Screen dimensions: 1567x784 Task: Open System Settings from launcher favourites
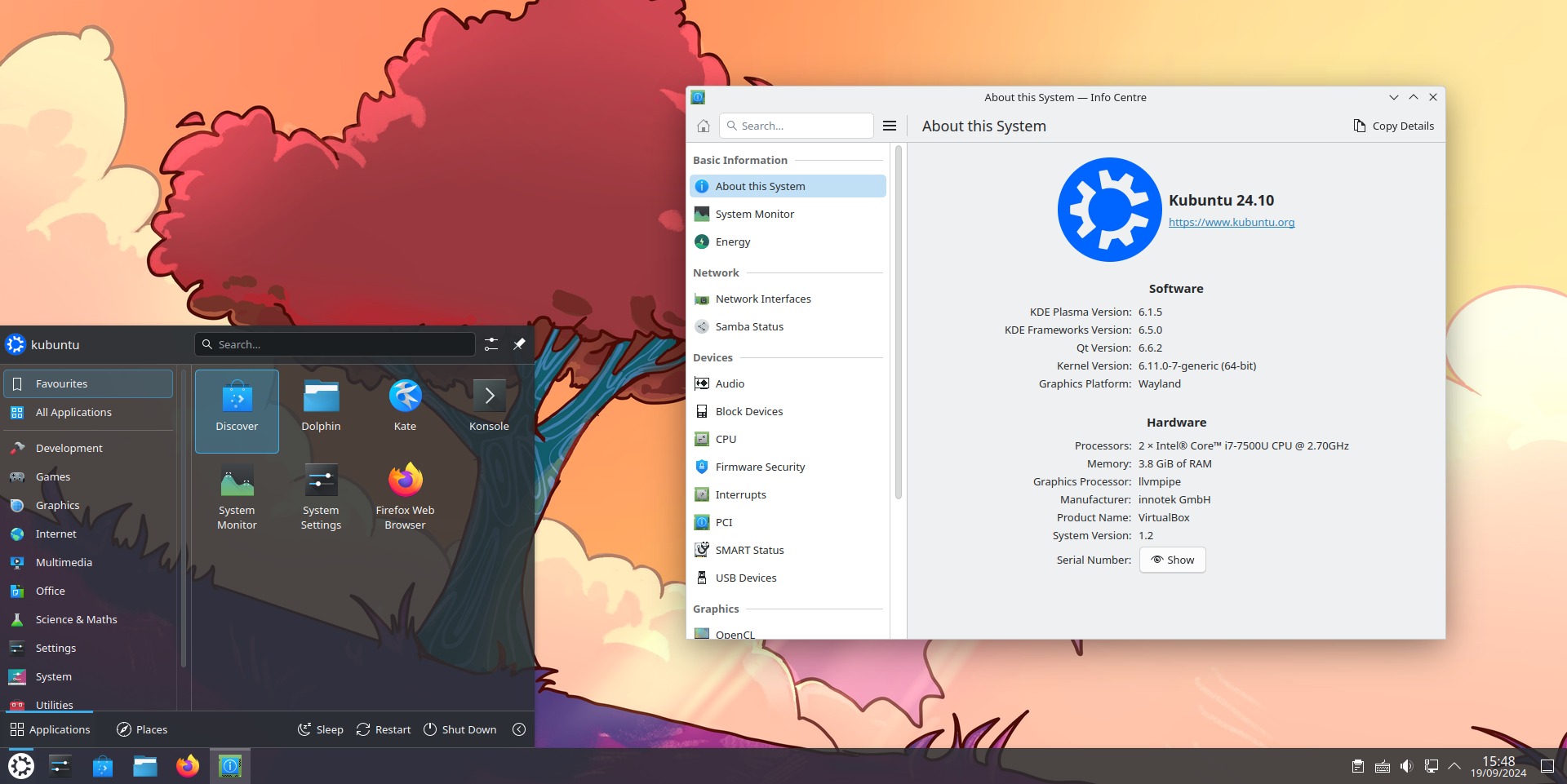coord(321,496)
